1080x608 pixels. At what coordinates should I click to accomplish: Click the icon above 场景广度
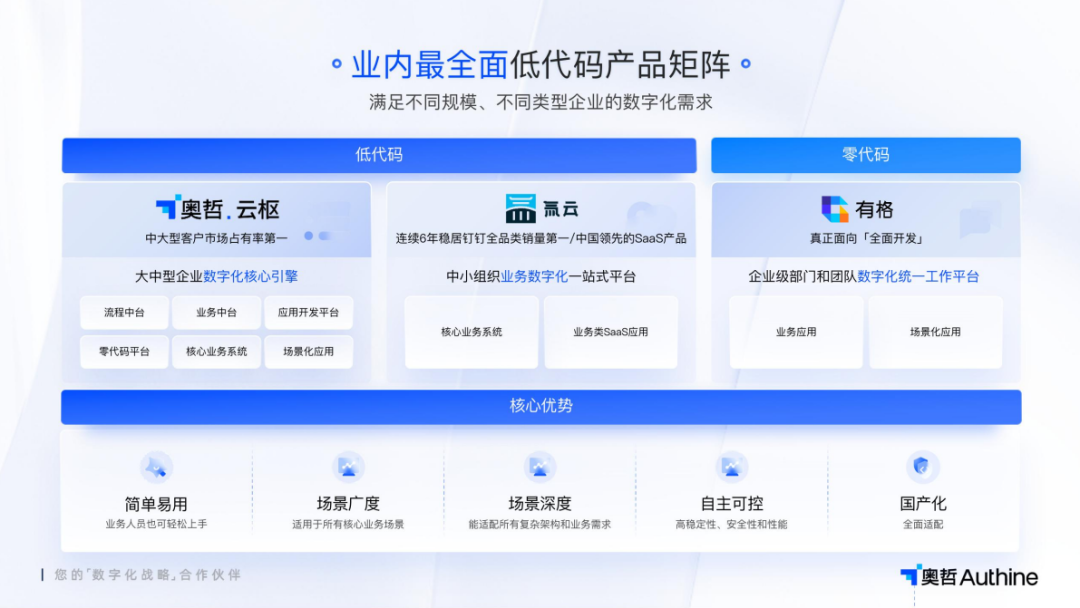348,468
